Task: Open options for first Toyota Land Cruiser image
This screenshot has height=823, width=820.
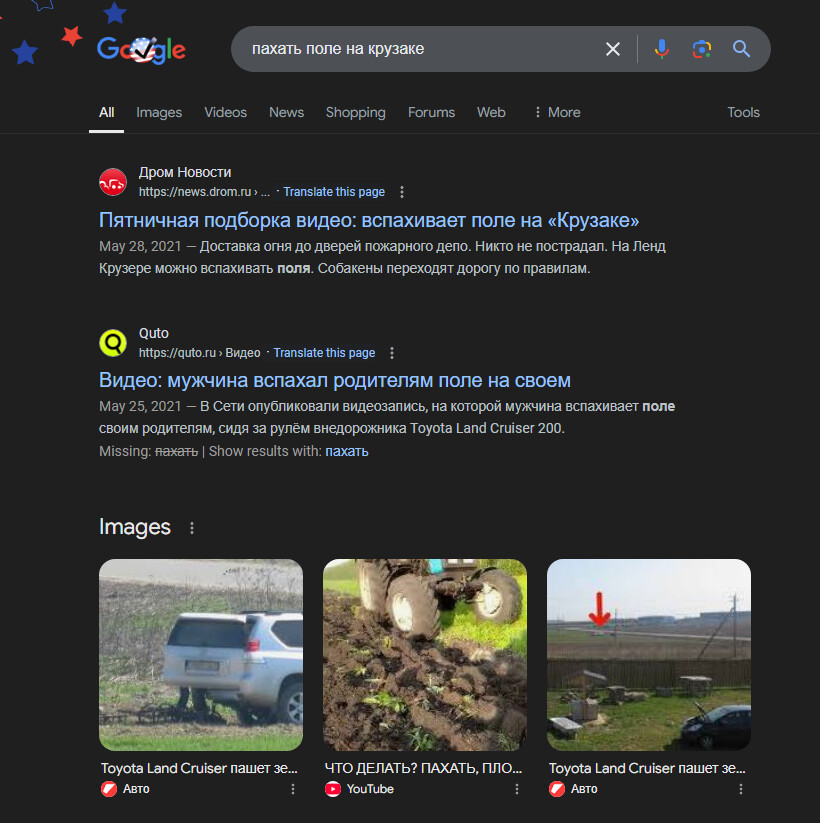Action: [293, 789]
